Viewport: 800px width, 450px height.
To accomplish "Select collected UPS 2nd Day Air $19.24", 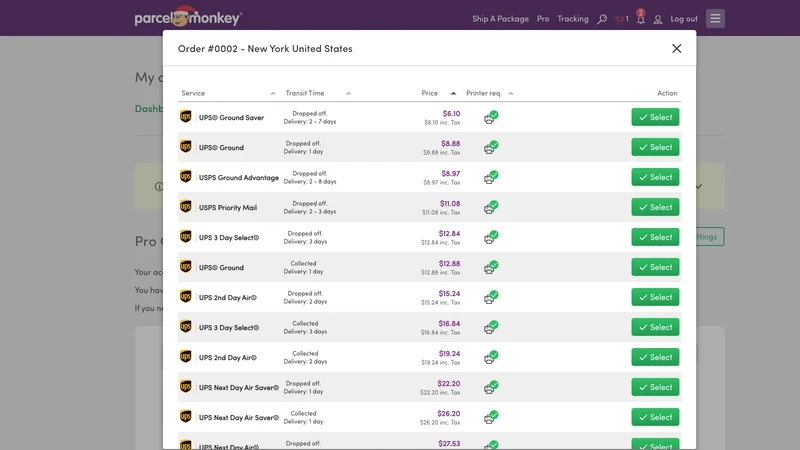I will (655, 357).
